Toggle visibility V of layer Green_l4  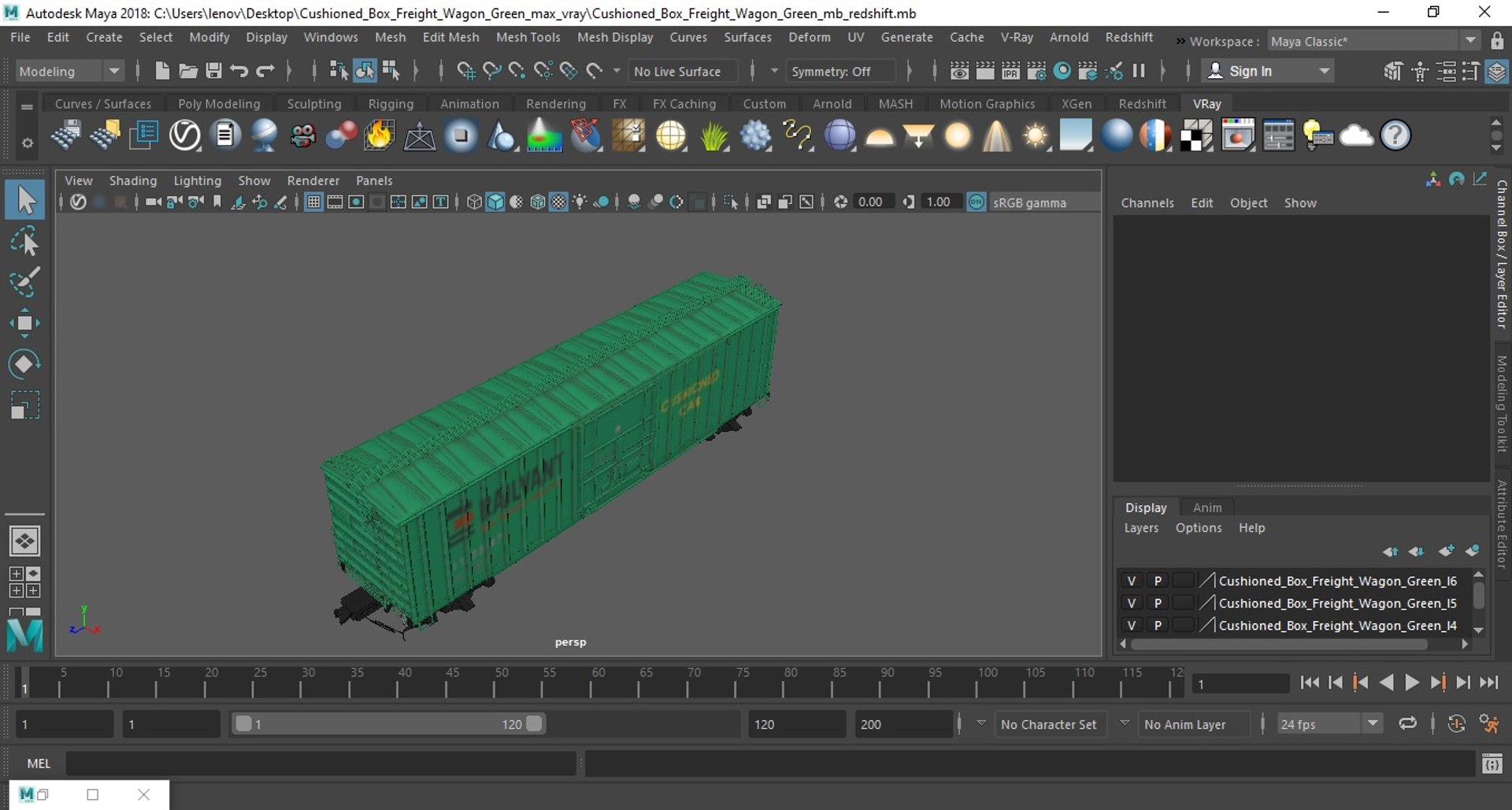click(1132, 625)
